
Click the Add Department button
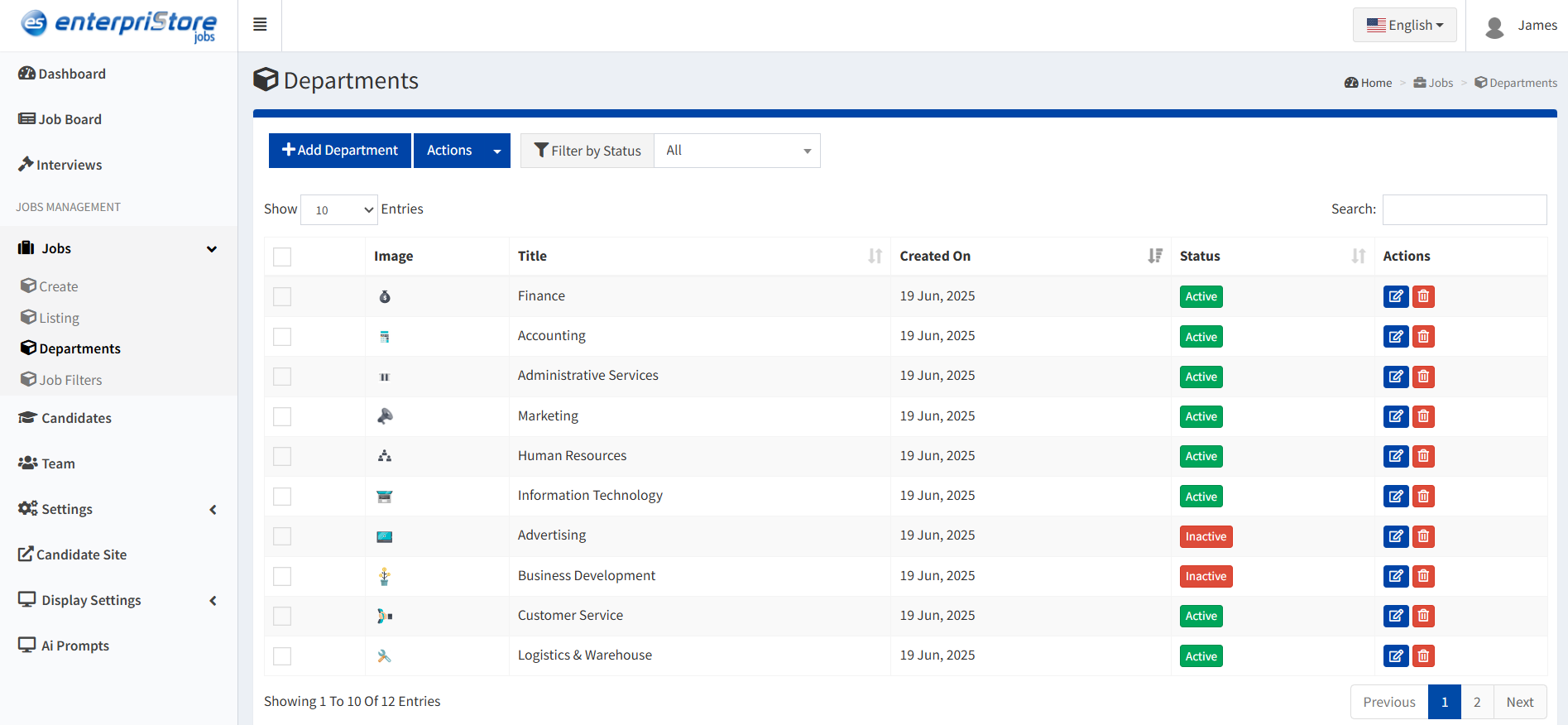[339, 151]
